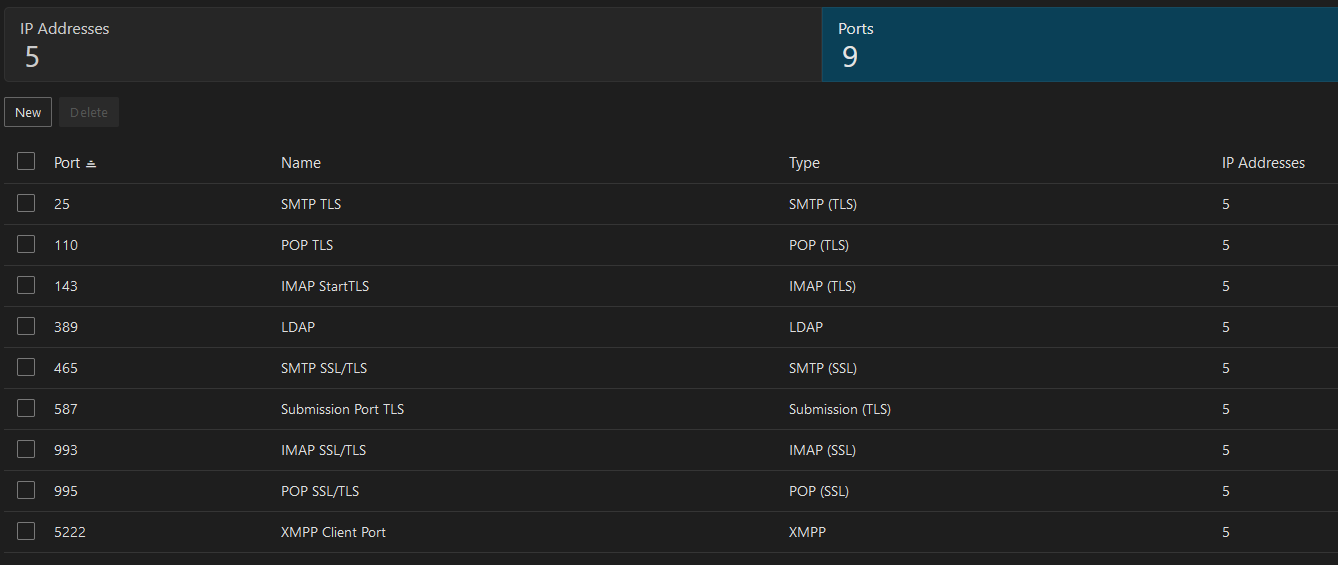Sort the list by Type column
Viewport: 1338px width, 565px height.
(804, 163)
